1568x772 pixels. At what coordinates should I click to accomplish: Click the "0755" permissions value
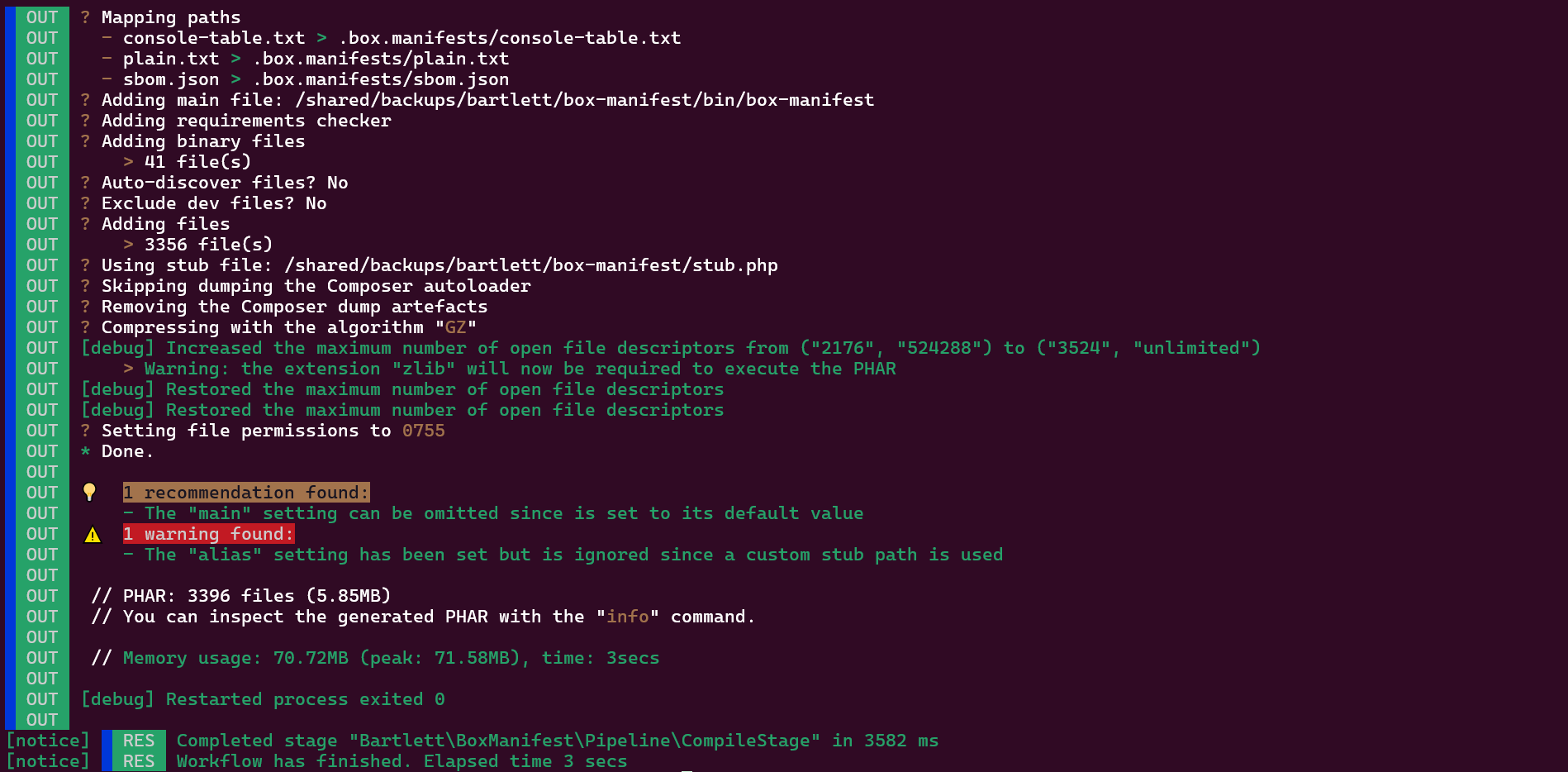click(423, 431)
